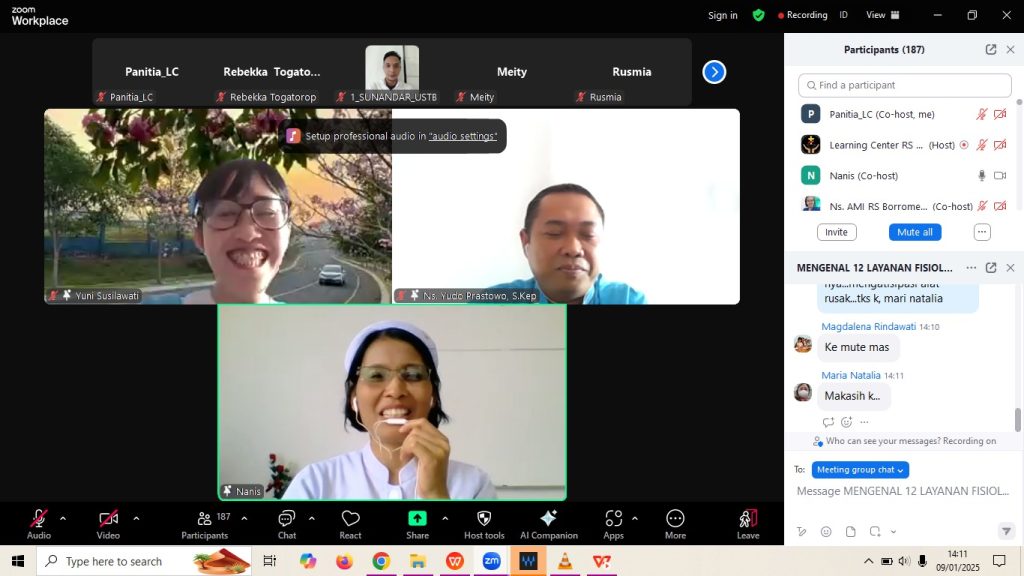Open the Apps icon in toolbar
This screenshot has width=1024, height=576.
pos(613,519)
